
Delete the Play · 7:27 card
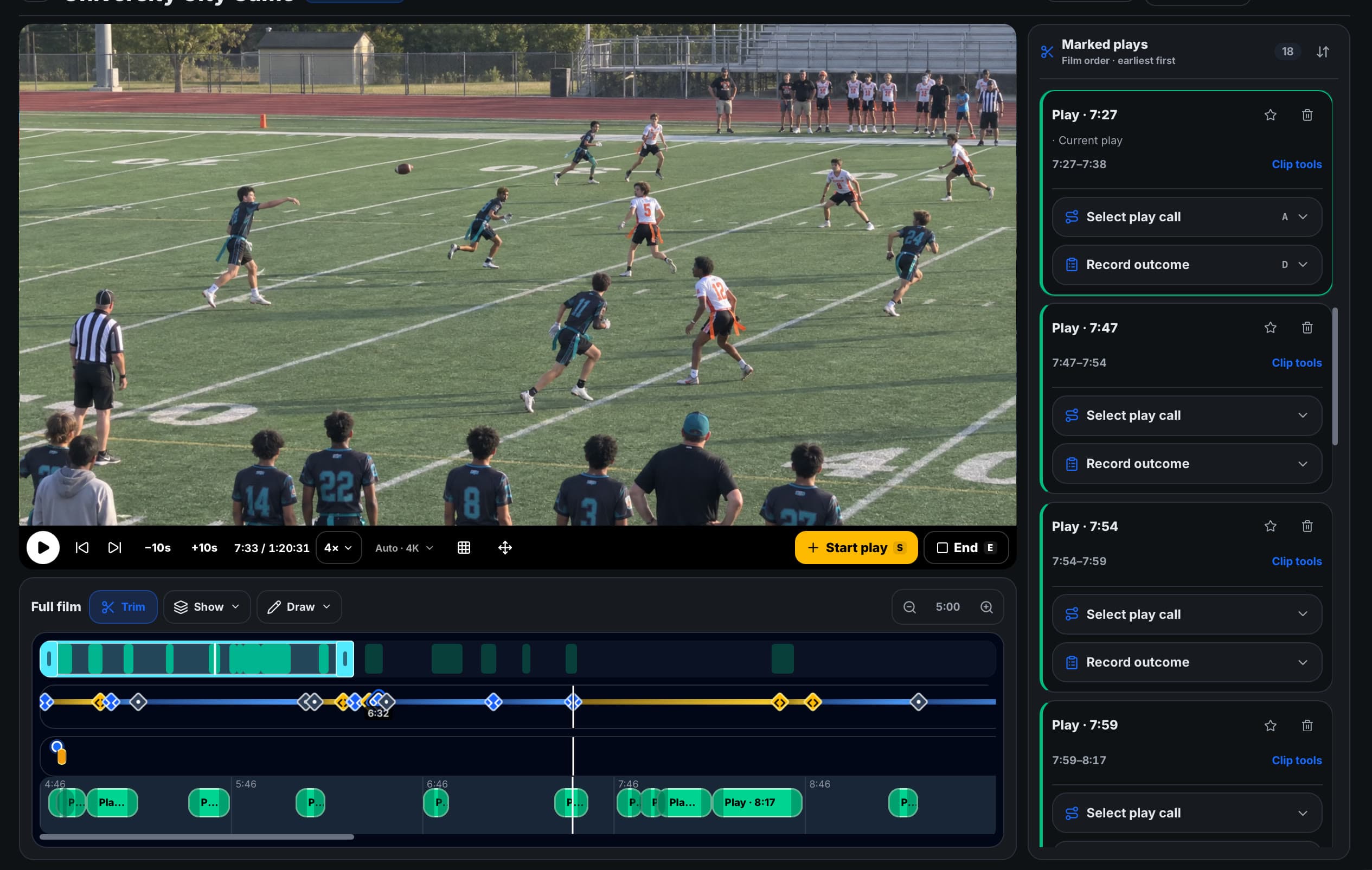coord(1307,115)
